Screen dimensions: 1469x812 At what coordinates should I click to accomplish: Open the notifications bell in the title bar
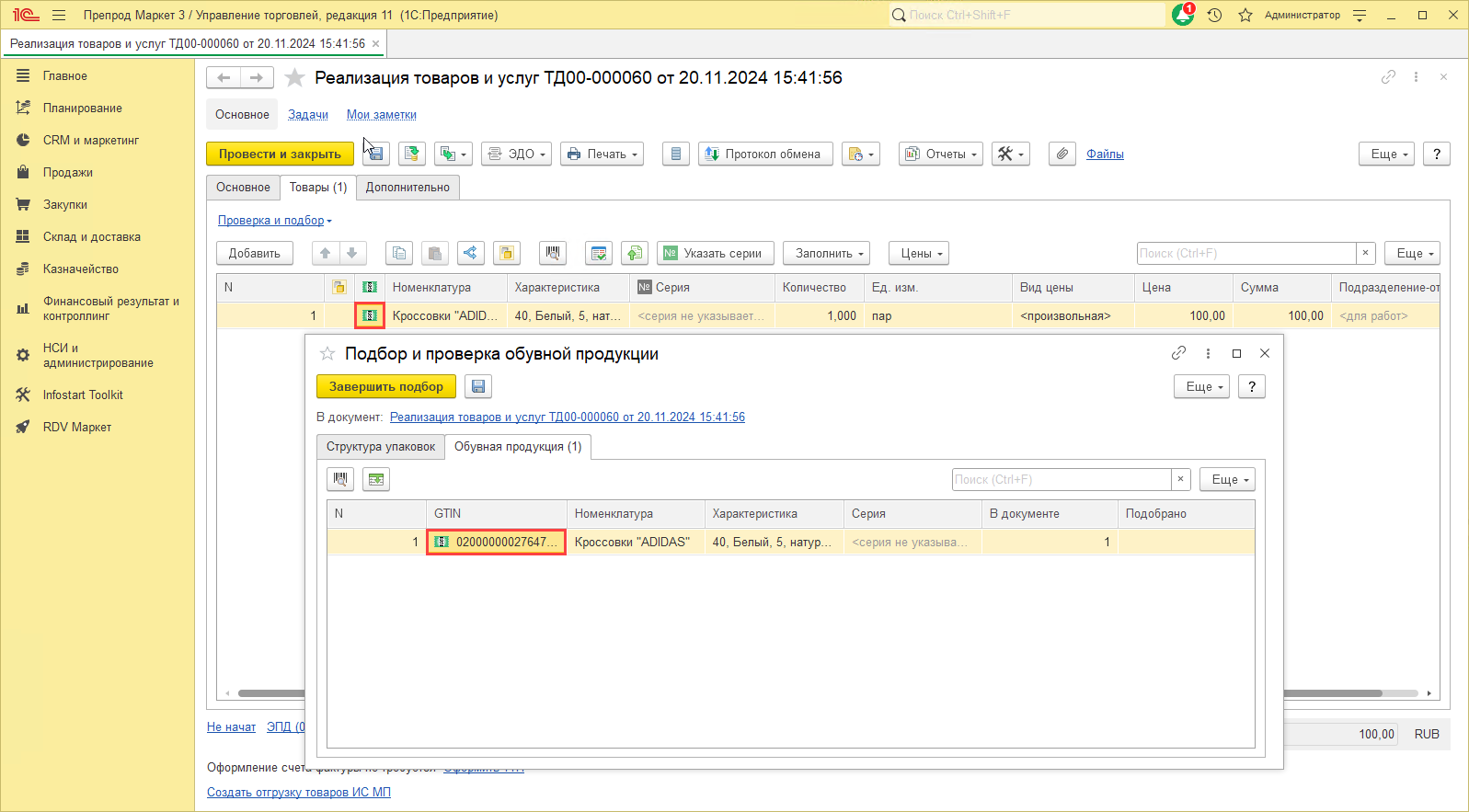(x=1183, y=15)
